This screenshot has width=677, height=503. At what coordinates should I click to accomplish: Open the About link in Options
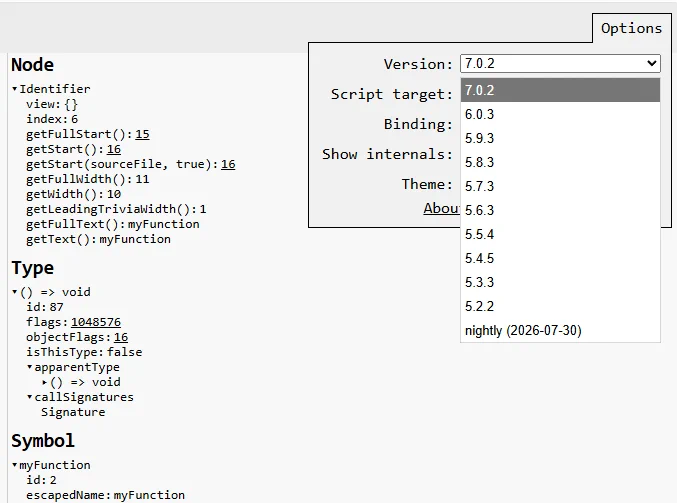tap(441, 208)
